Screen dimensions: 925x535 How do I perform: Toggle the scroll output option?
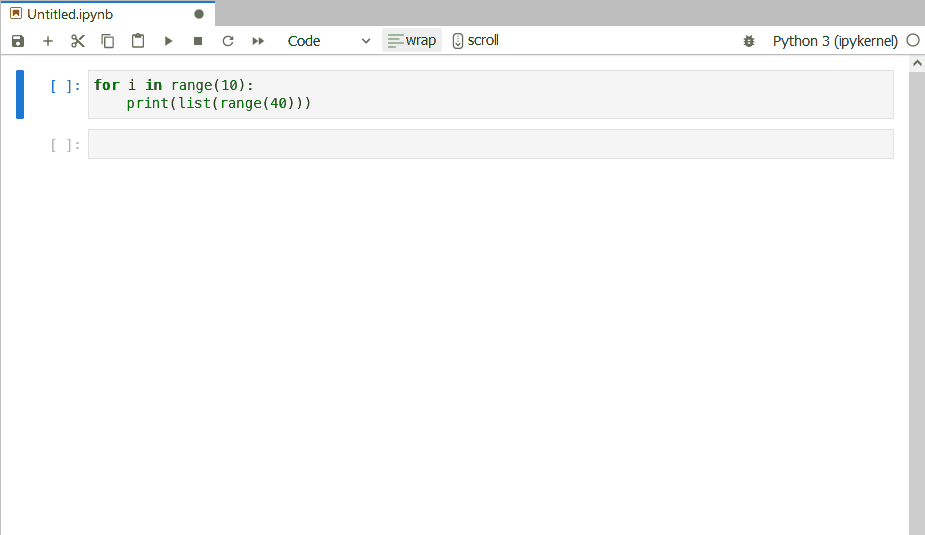[475, 40]
